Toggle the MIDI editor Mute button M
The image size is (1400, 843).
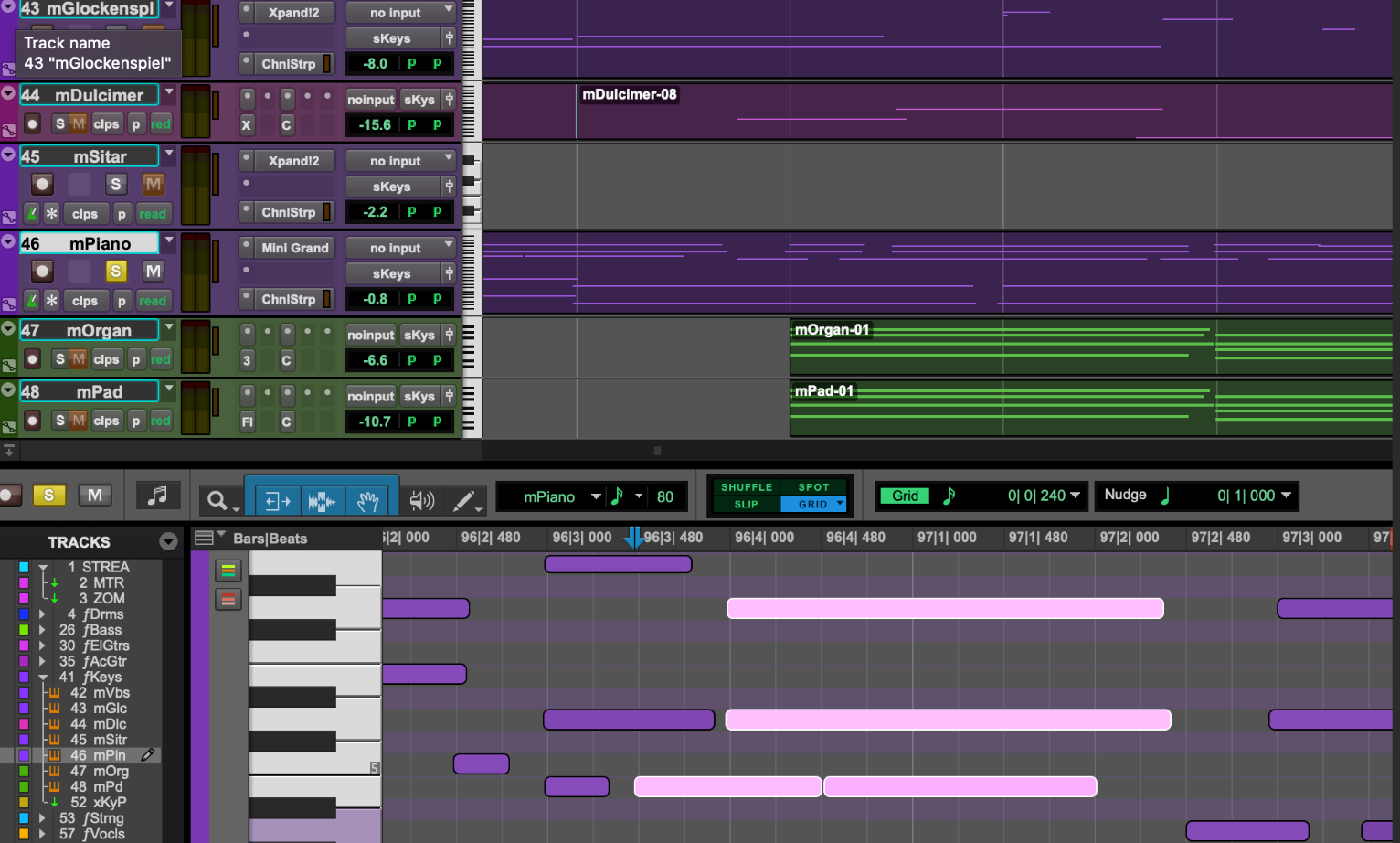[95, 495]
